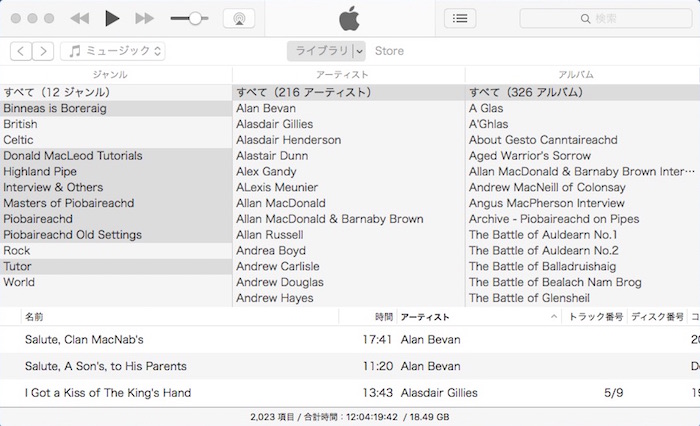Select the ライブラリ tab
This screenshot has height=426, width=700.
click(x=320, y=51)
